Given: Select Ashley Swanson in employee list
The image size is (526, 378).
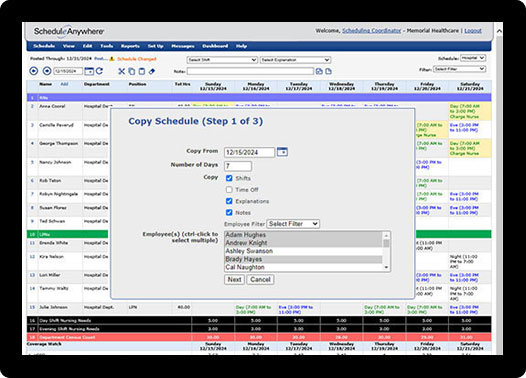Looking at the screenshot, I should [x=303, y=251].
